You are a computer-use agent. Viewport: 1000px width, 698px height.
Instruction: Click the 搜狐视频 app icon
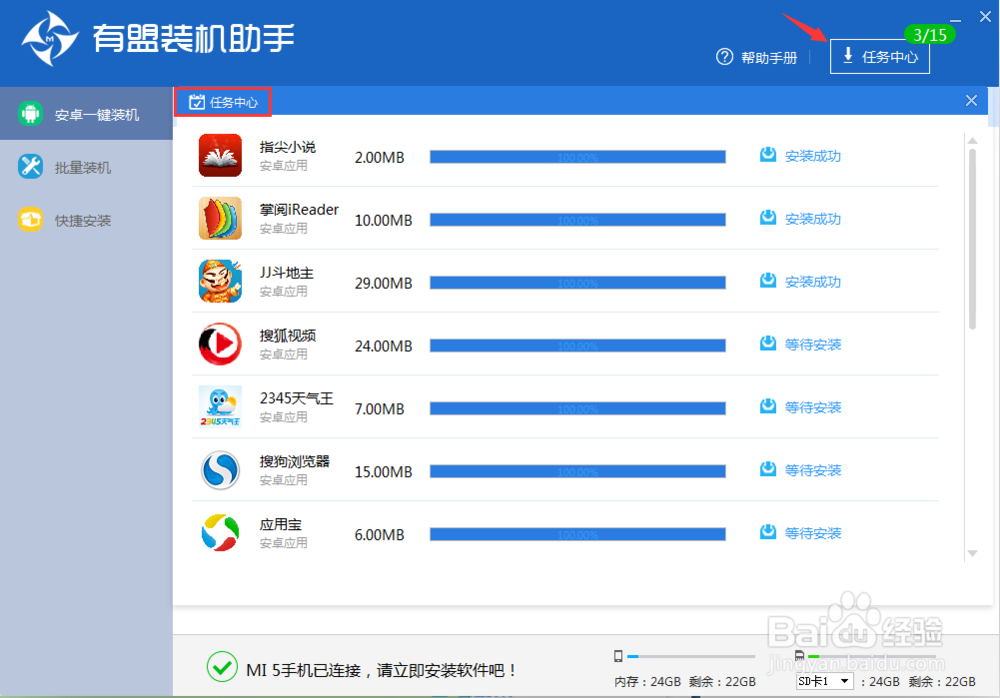pos(219,344)
